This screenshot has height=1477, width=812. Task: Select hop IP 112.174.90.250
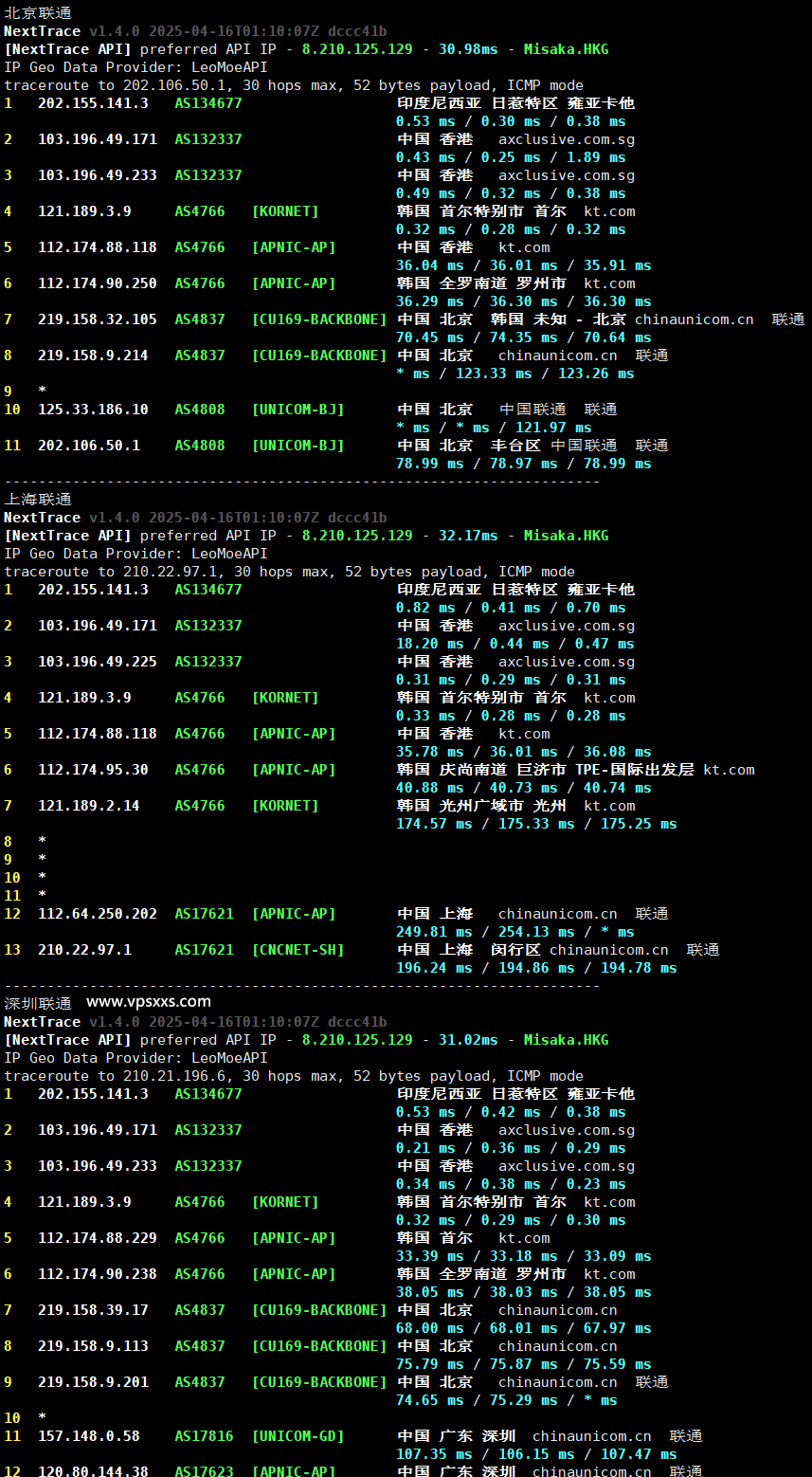[x=98, y=283]
